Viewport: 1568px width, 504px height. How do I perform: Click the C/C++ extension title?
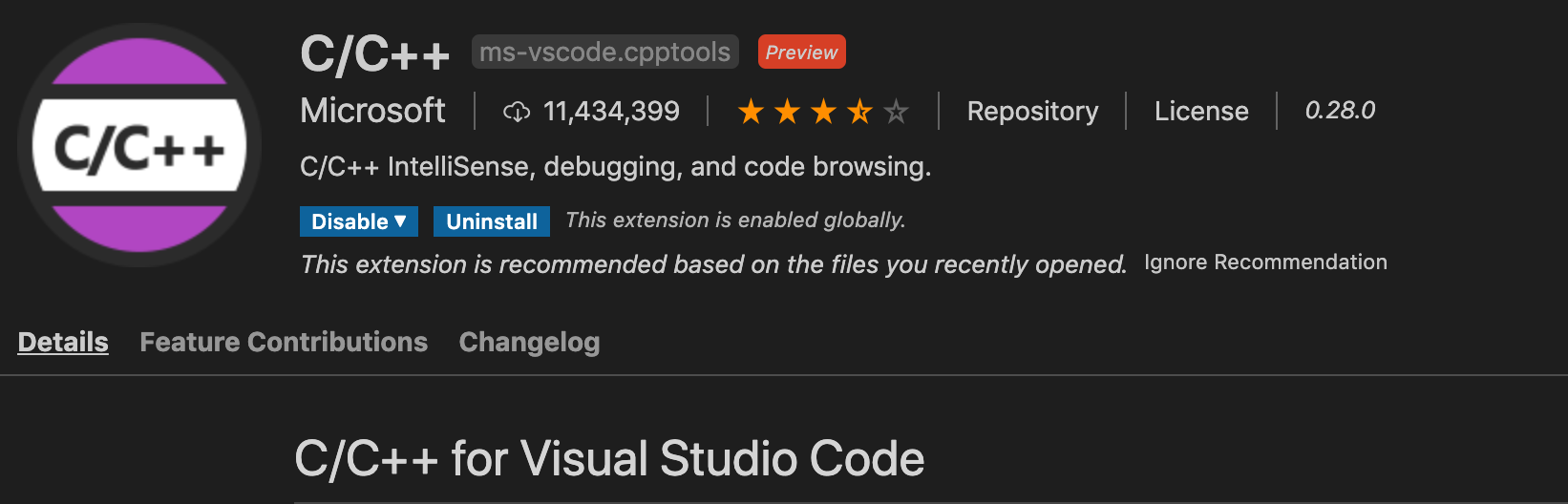point(375,53)
